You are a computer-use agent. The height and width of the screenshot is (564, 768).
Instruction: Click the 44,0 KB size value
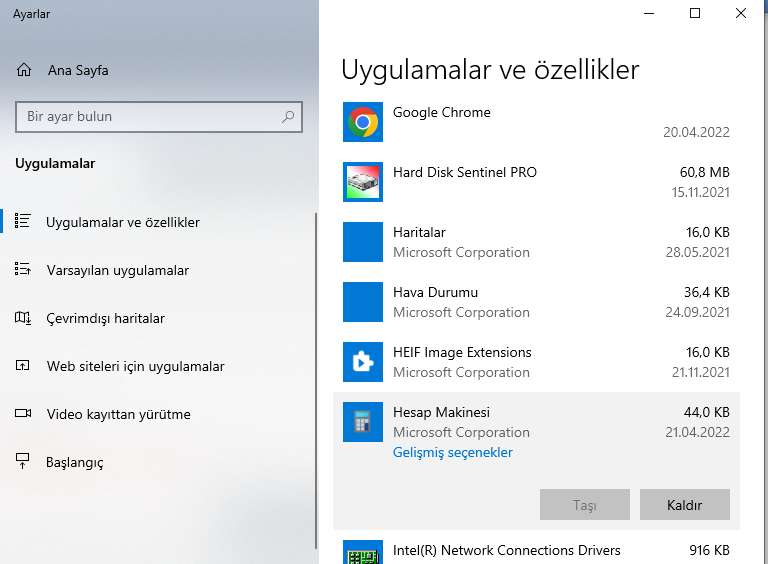pos(706,412)
